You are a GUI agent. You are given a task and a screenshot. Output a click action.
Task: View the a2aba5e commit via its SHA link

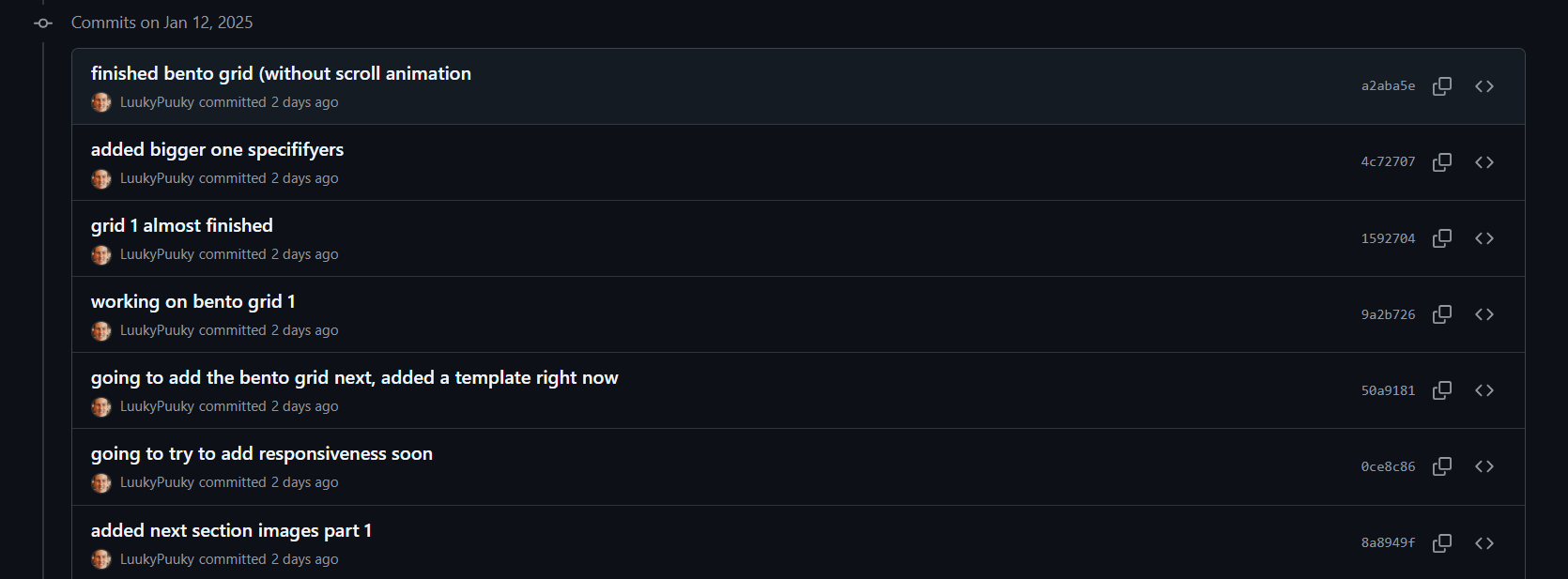click(x=1388, y=85)
